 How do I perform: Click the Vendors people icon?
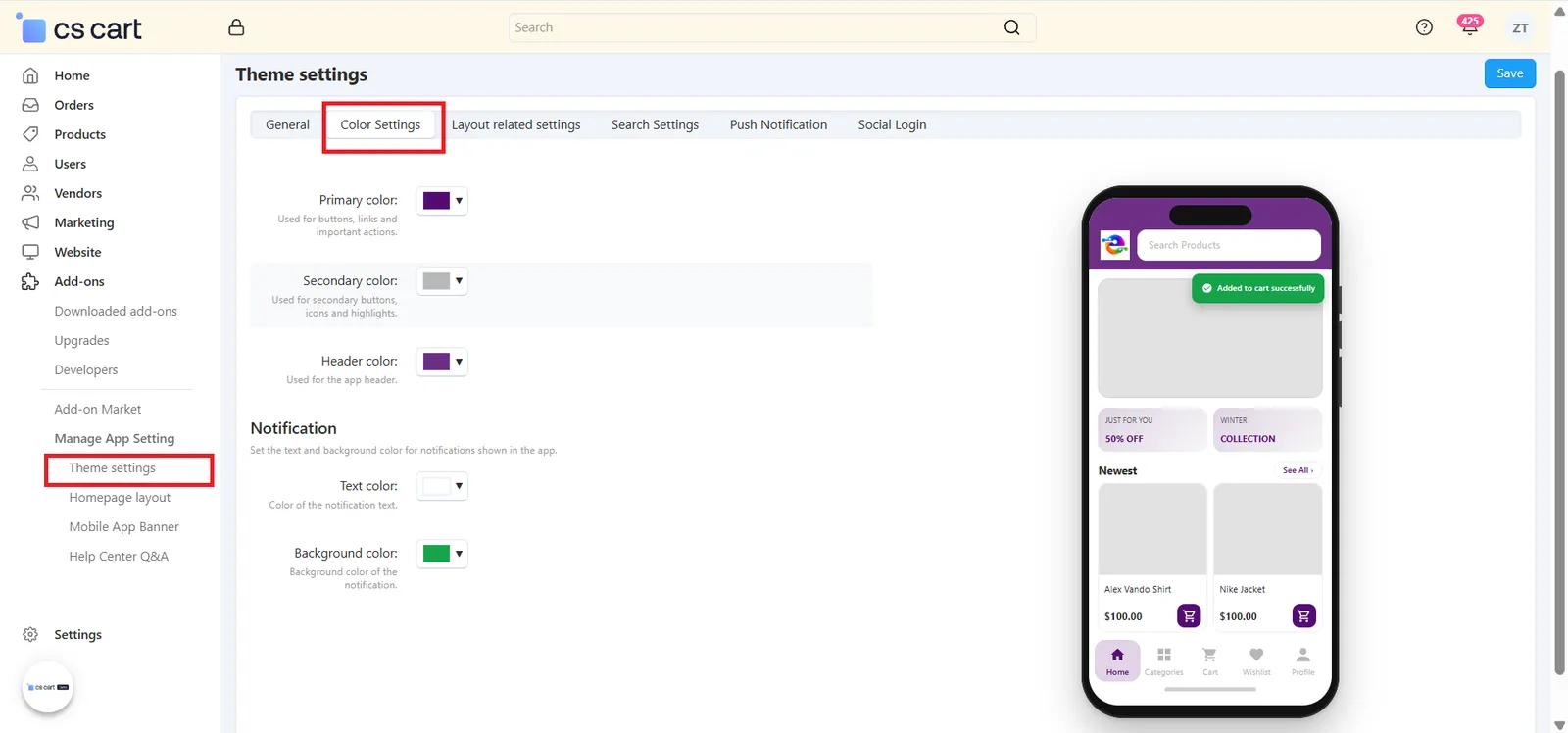pyautogui.click(x=30, y=193)
